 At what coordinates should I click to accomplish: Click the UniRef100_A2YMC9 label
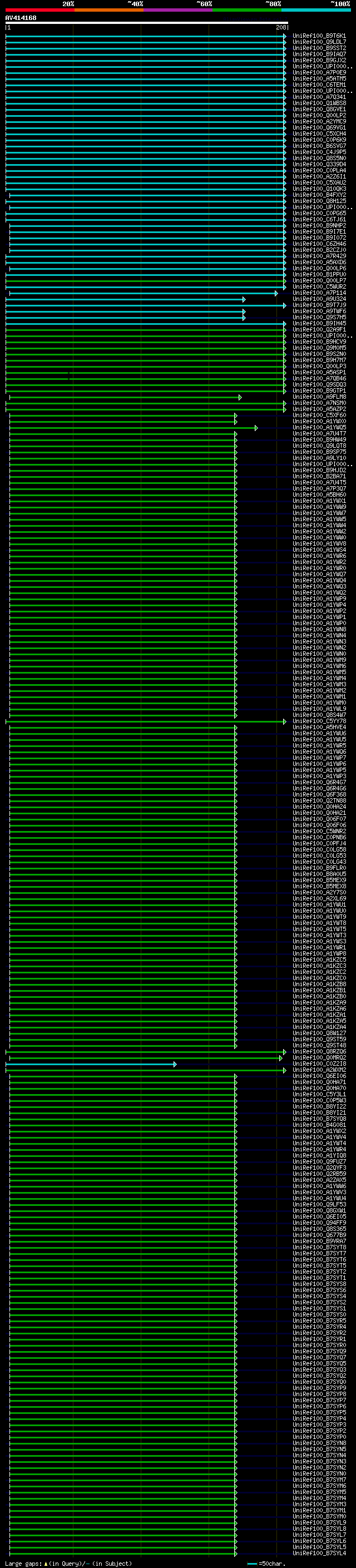pos(319,121)
